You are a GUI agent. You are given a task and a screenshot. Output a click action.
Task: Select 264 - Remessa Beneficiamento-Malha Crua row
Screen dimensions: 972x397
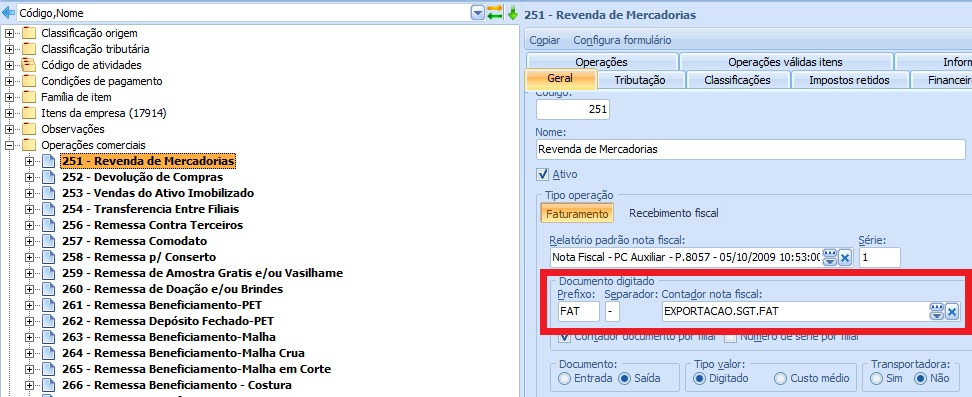[x=183, y=354]
